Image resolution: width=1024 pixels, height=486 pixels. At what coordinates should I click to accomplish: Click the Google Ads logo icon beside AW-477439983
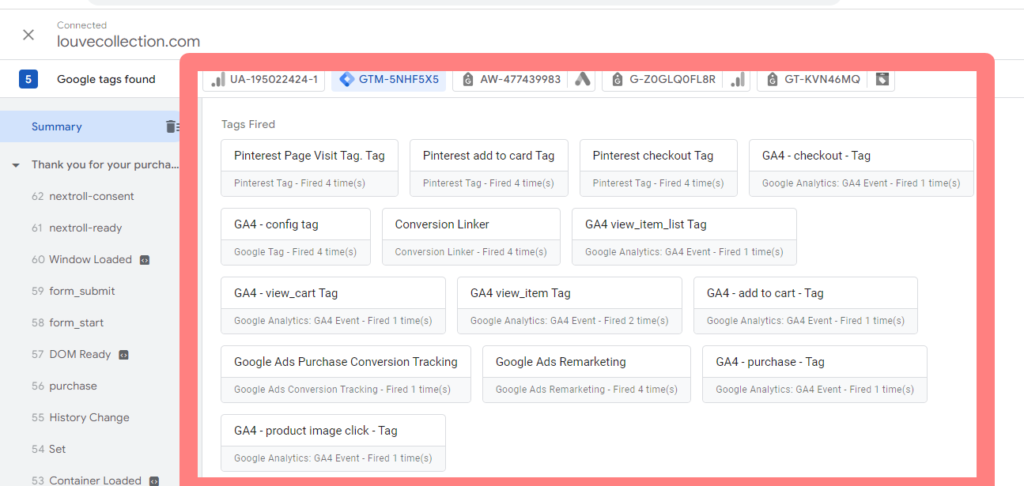pyautogui.click(x=582, y=80)
